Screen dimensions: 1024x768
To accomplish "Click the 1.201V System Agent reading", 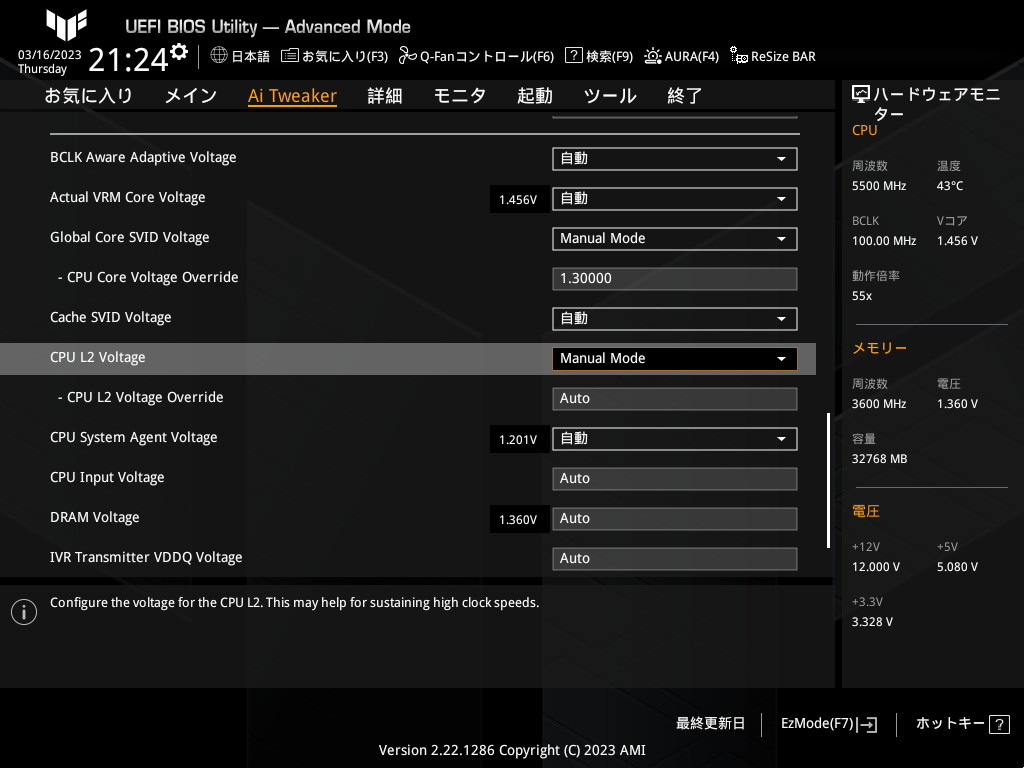I will point(519,440).
